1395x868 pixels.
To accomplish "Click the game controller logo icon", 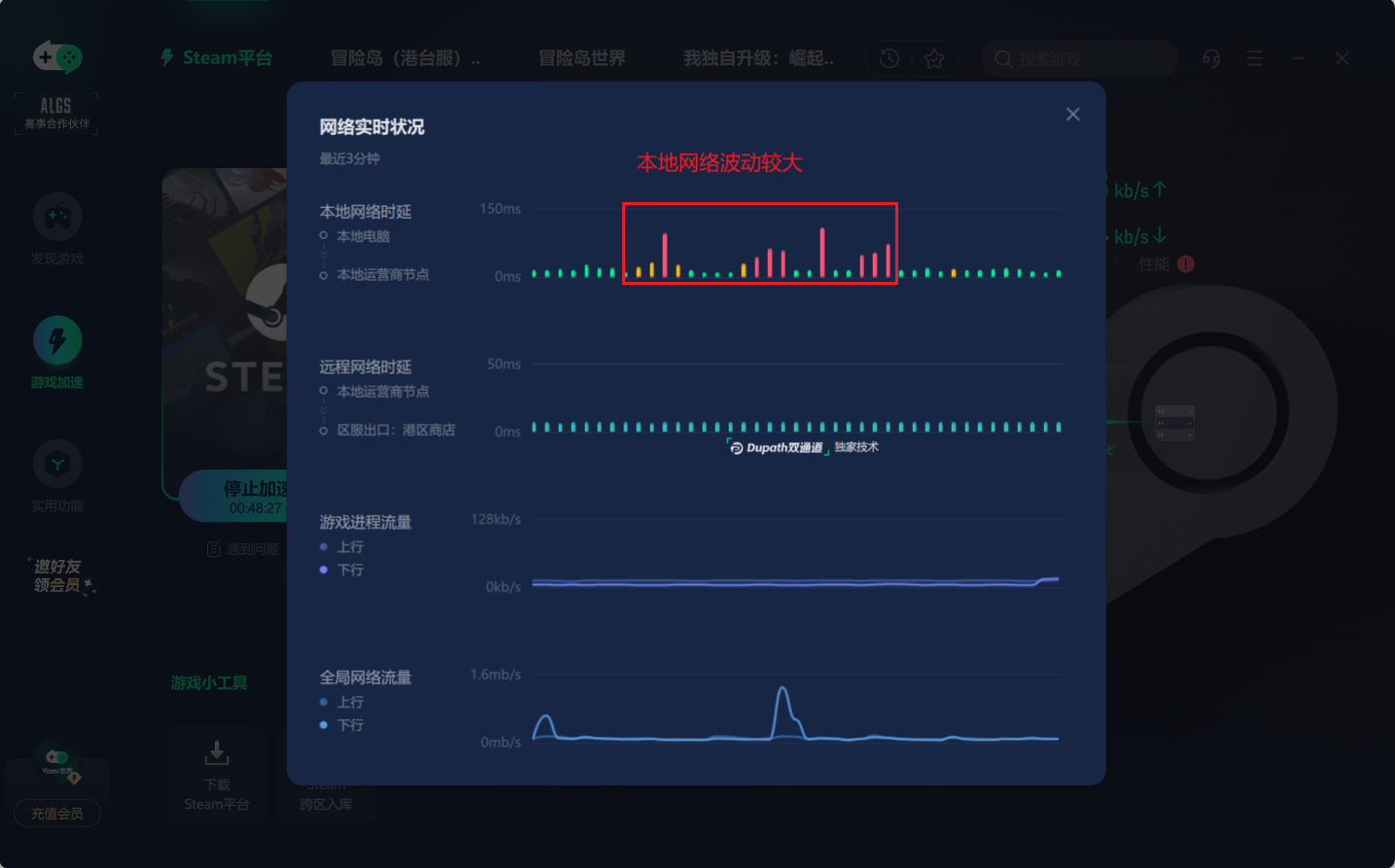I will point(57,57).
